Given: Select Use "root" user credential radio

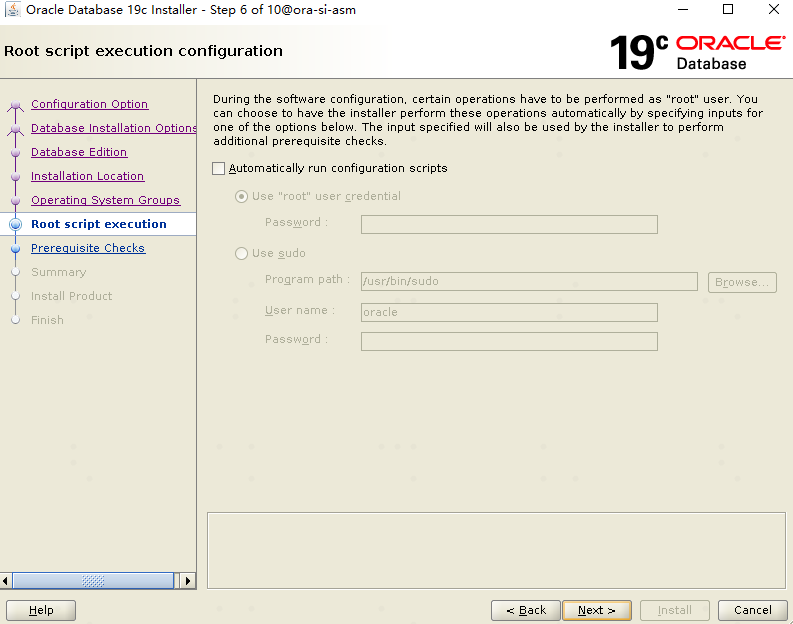Looking at the screenshot, I should [x=241, y=196].
